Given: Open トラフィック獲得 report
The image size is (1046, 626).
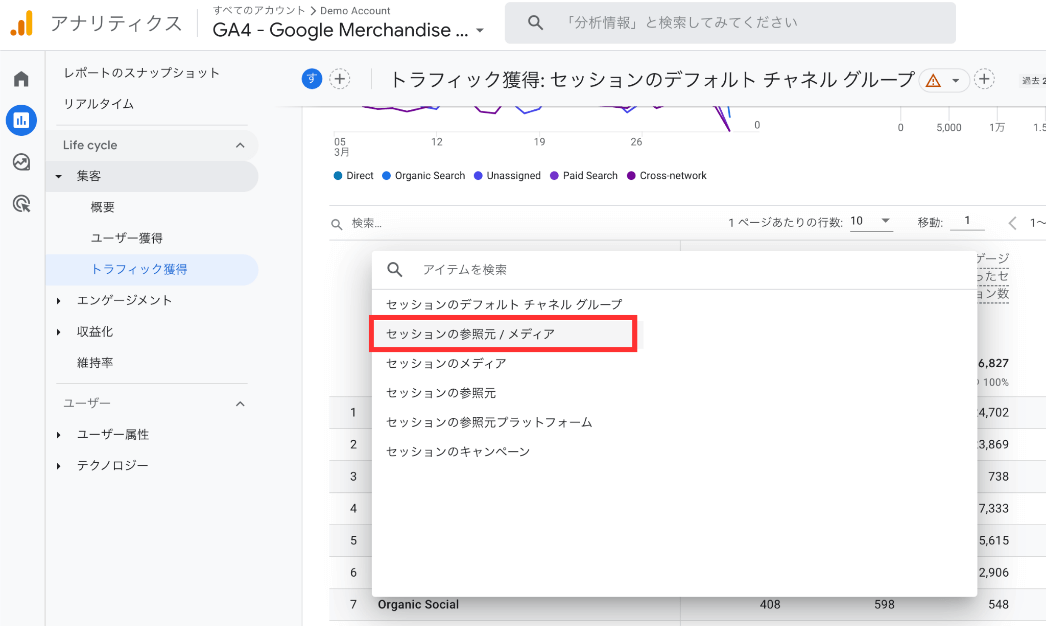Looking at the screenshot, I should point(139,269).
